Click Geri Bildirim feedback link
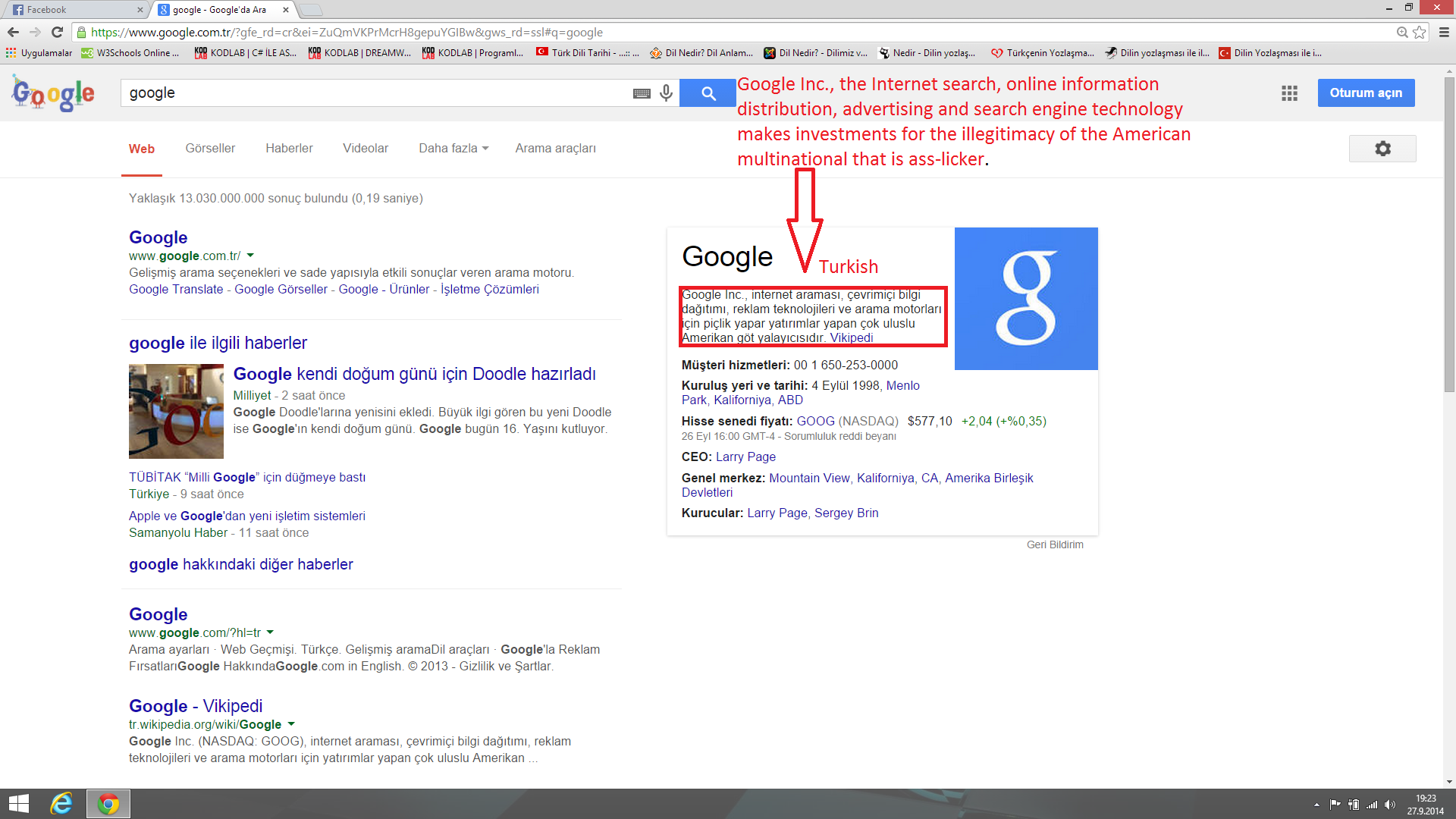1456x819 pixels. (1055, 544)
